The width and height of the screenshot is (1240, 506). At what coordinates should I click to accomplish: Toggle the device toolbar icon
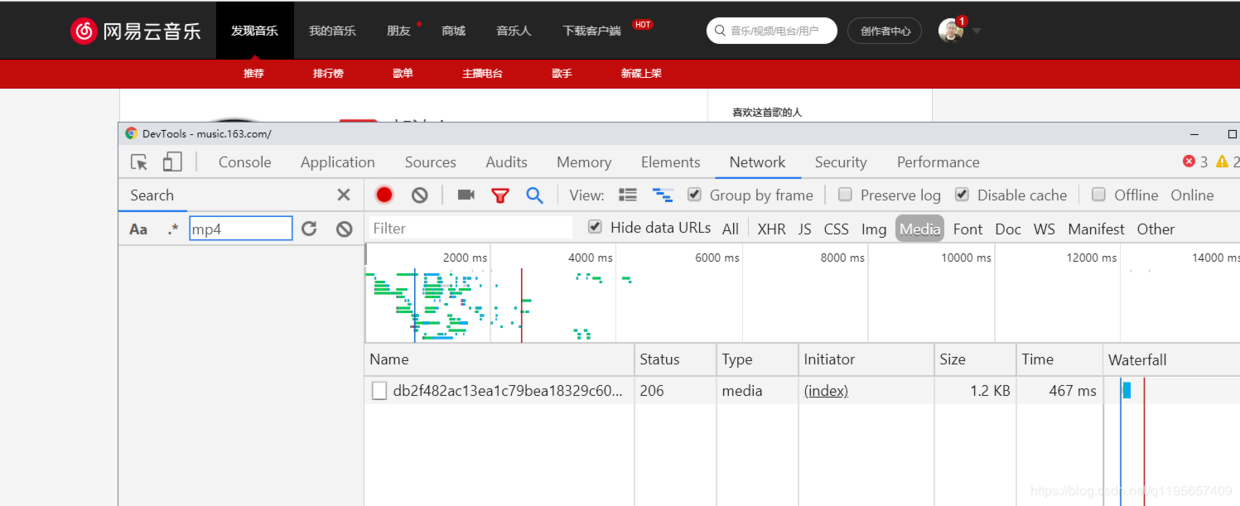(x=172, y=162)
